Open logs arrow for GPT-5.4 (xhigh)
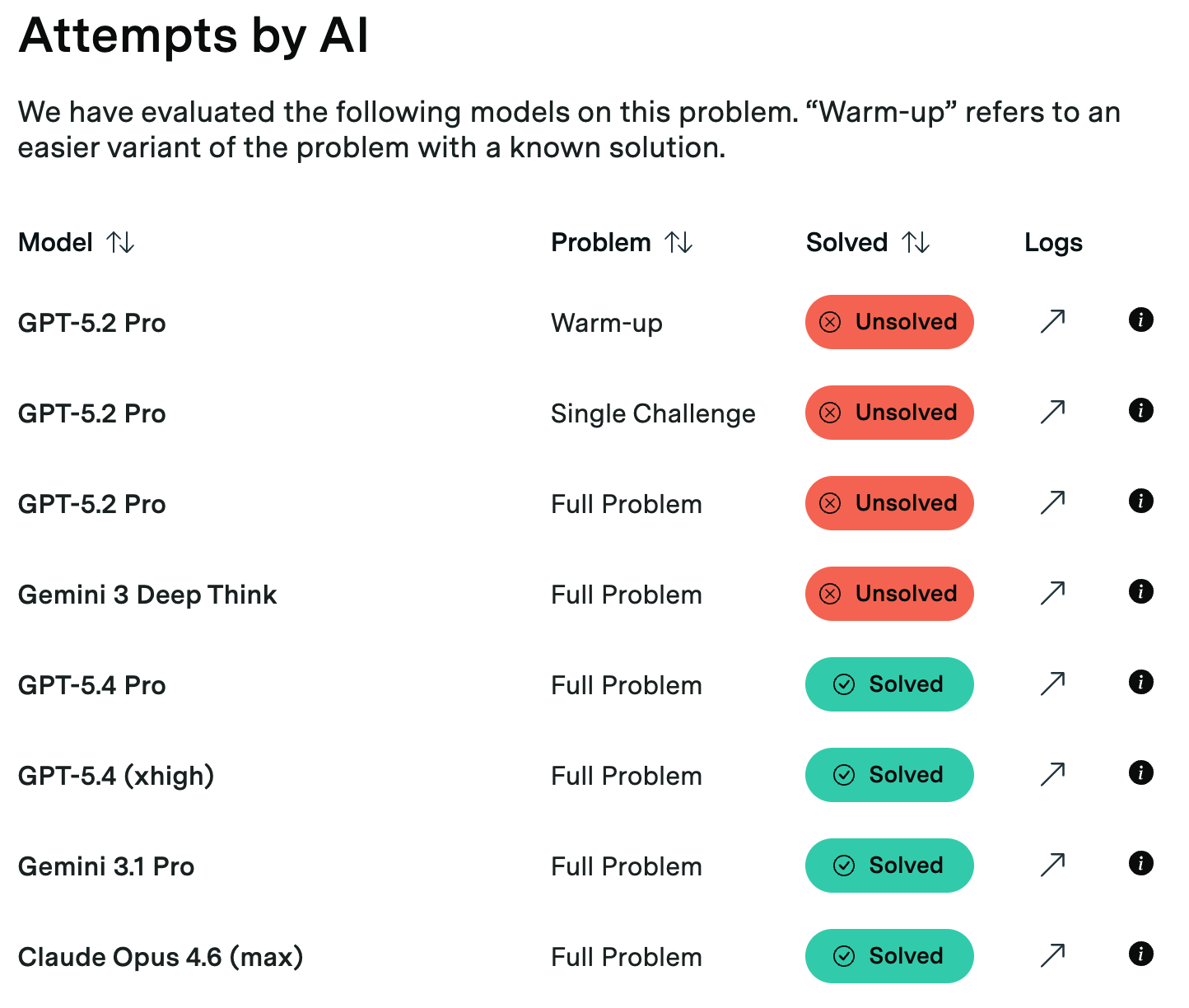Screen dimensions: 1189x1008 tap(1052, 774)
